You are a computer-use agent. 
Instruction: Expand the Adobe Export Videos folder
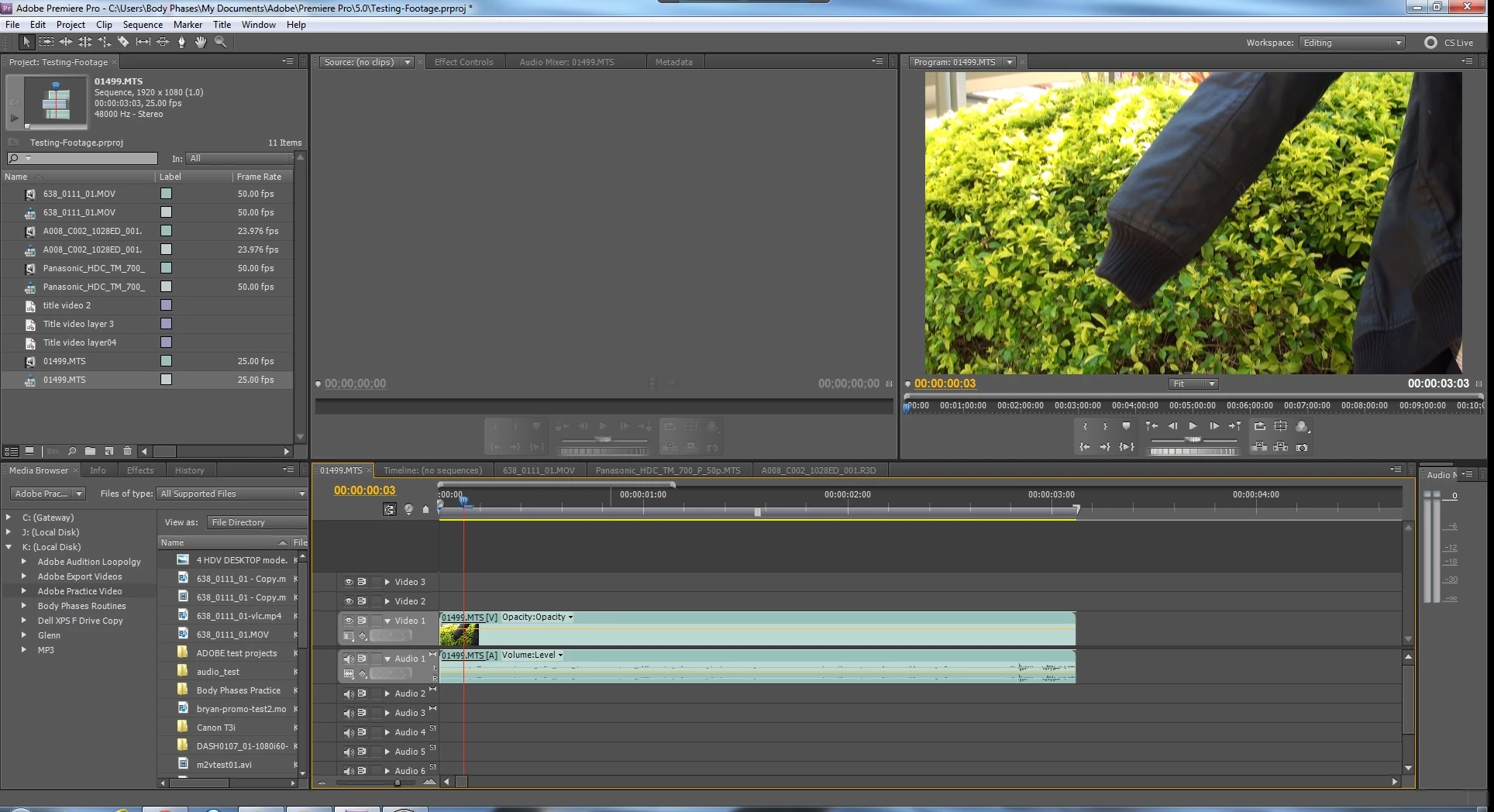pyautogui.click(x=24, y=576)
